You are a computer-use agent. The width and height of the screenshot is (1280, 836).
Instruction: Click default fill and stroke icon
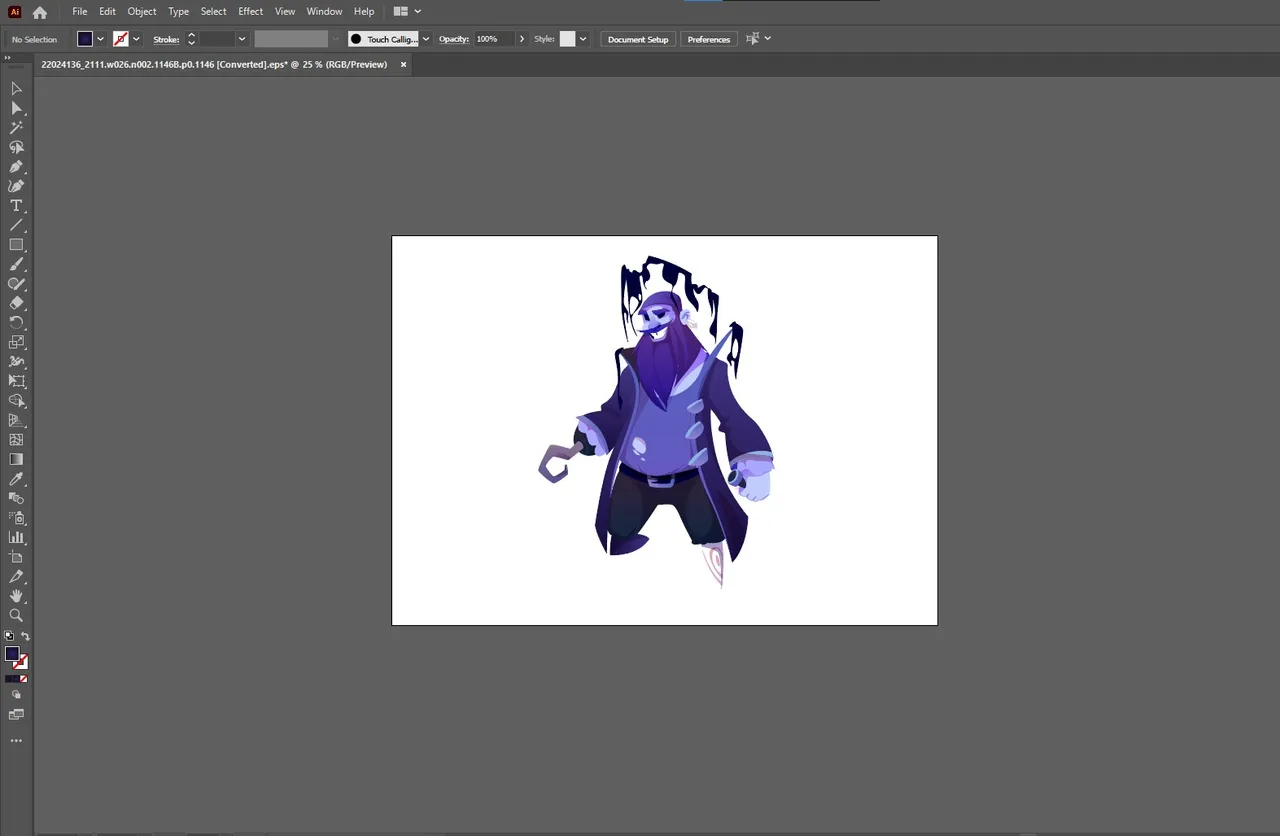click(x=9, y=636)
